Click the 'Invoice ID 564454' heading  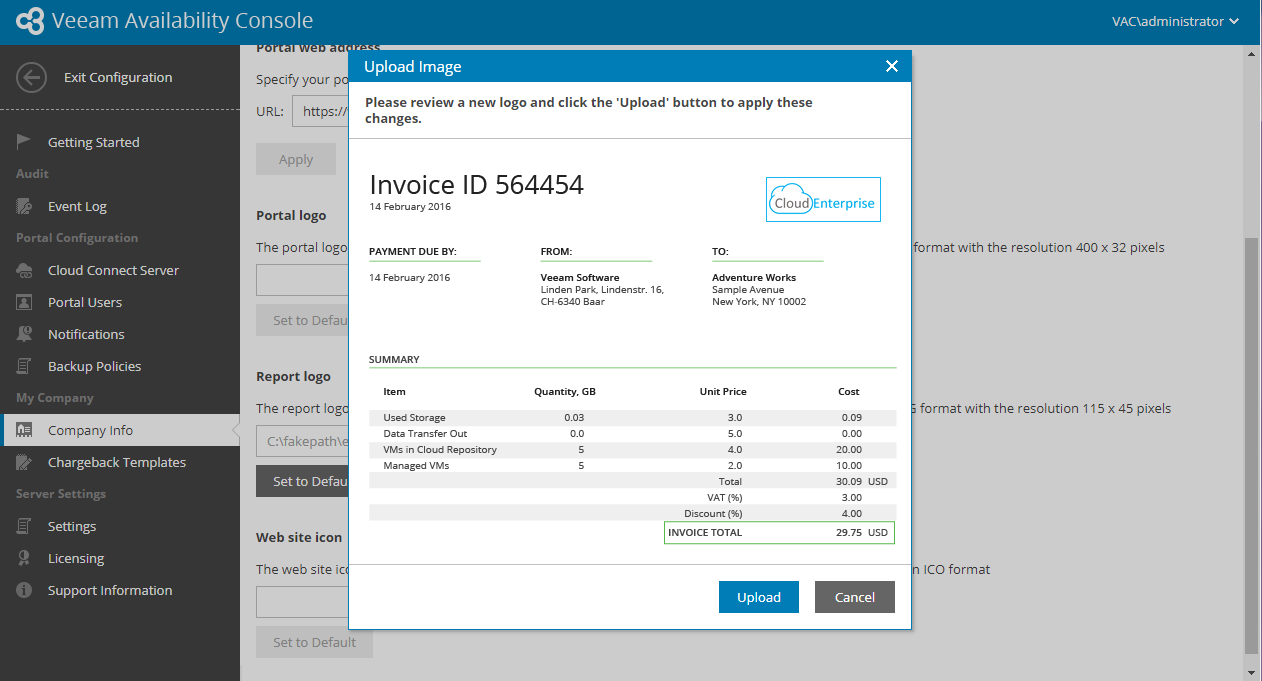[476, 184]
